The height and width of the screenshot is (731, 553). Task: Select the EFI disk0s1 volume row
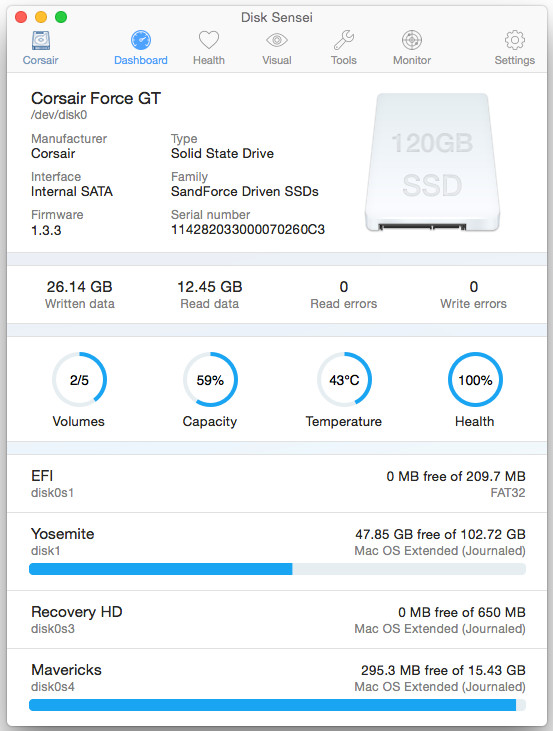277,484
